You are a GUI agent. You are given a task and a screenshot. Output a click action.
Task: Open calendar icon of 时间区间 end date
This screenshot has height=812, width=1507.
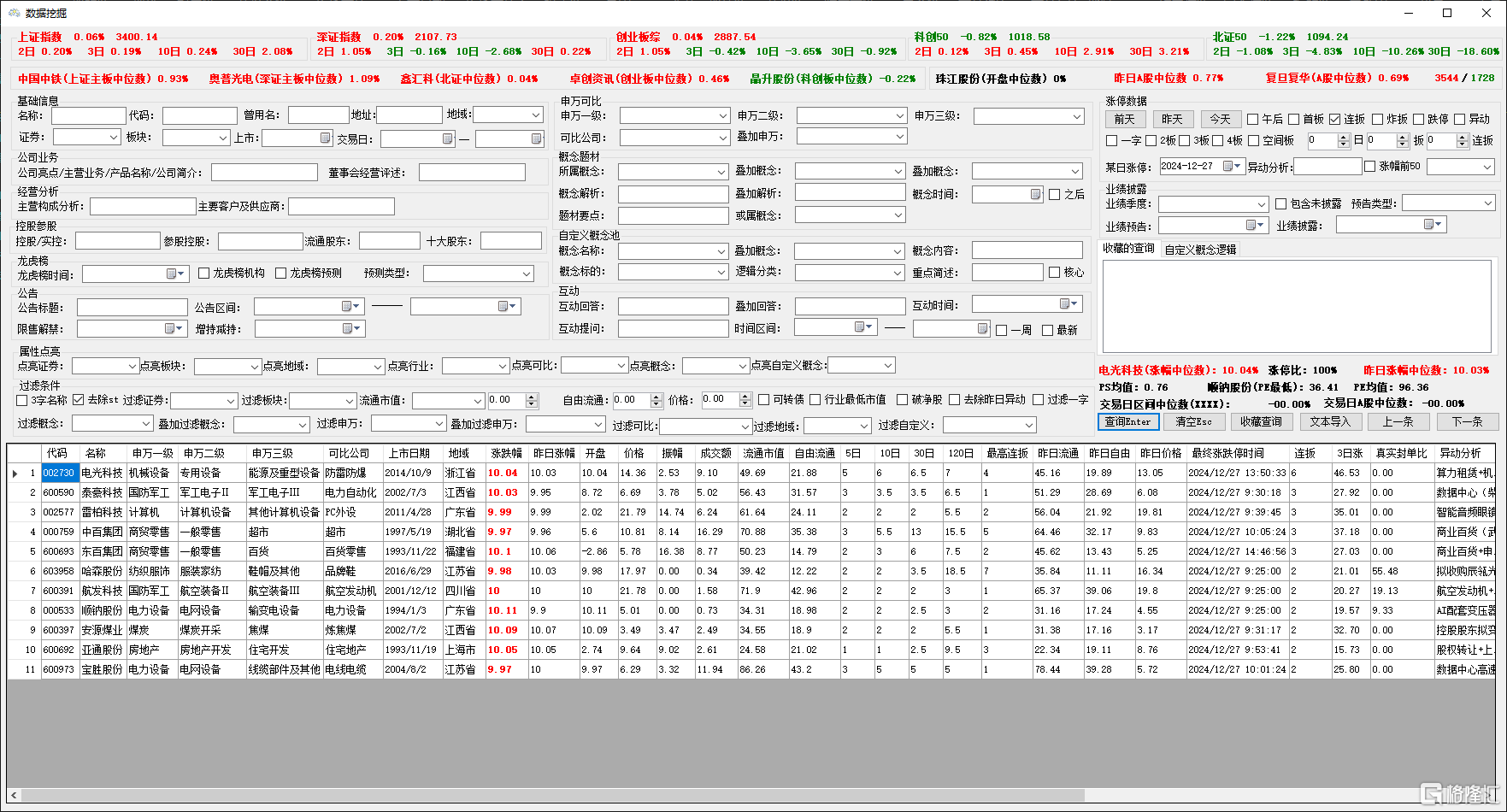[x=982, y=328]
